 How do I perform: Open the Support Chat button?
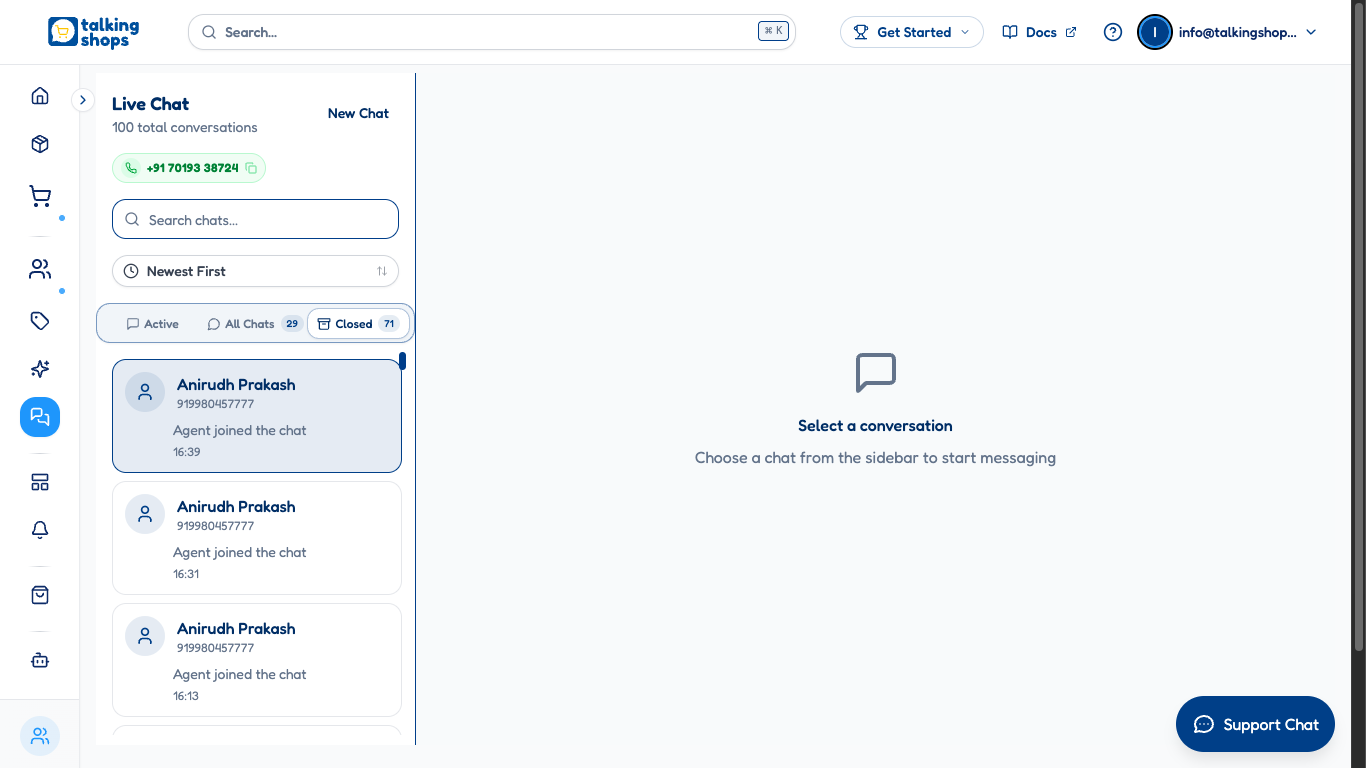click(1255, 724)
